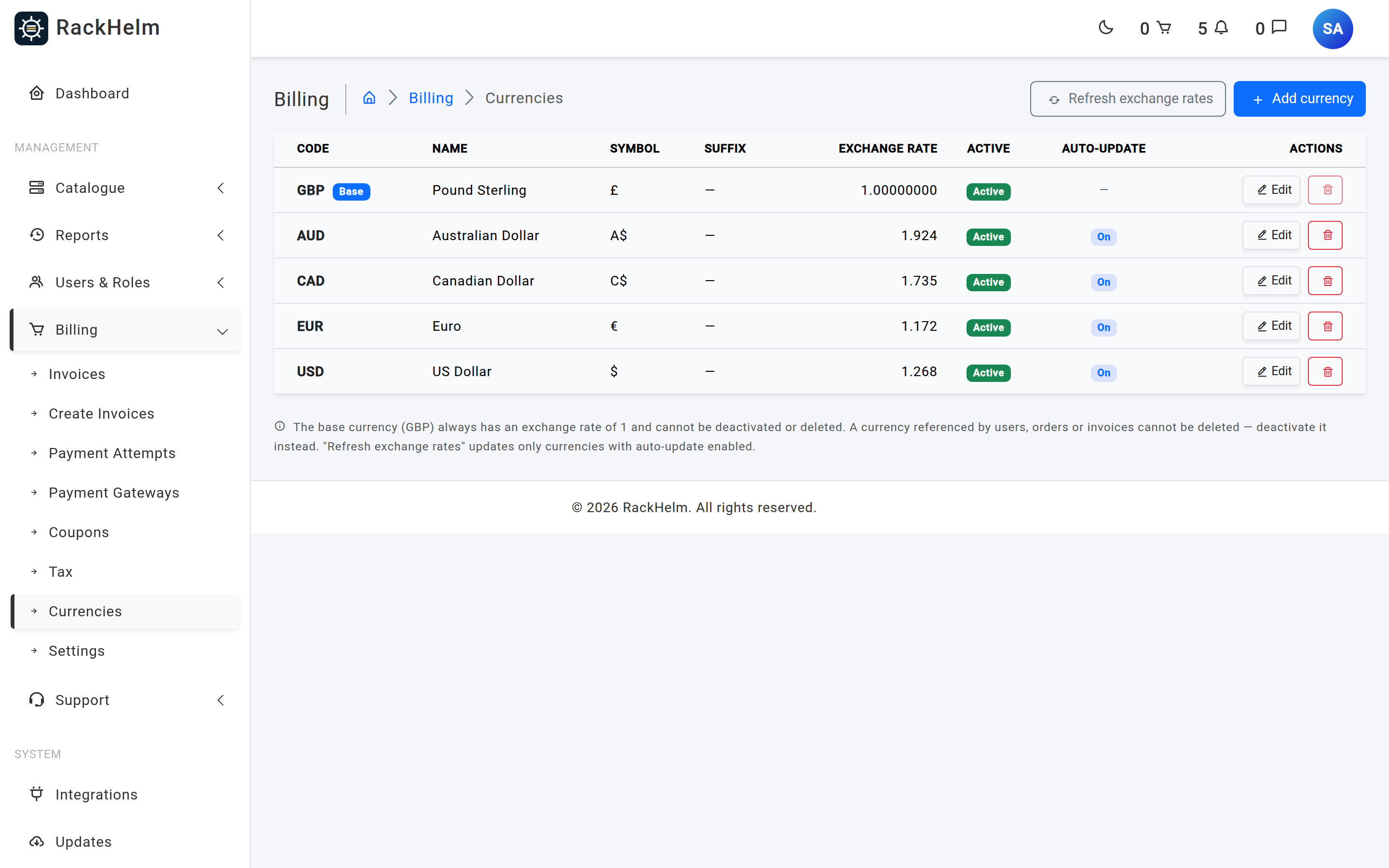Click the AUD auto-update On badge

[x=1103, y=236]
